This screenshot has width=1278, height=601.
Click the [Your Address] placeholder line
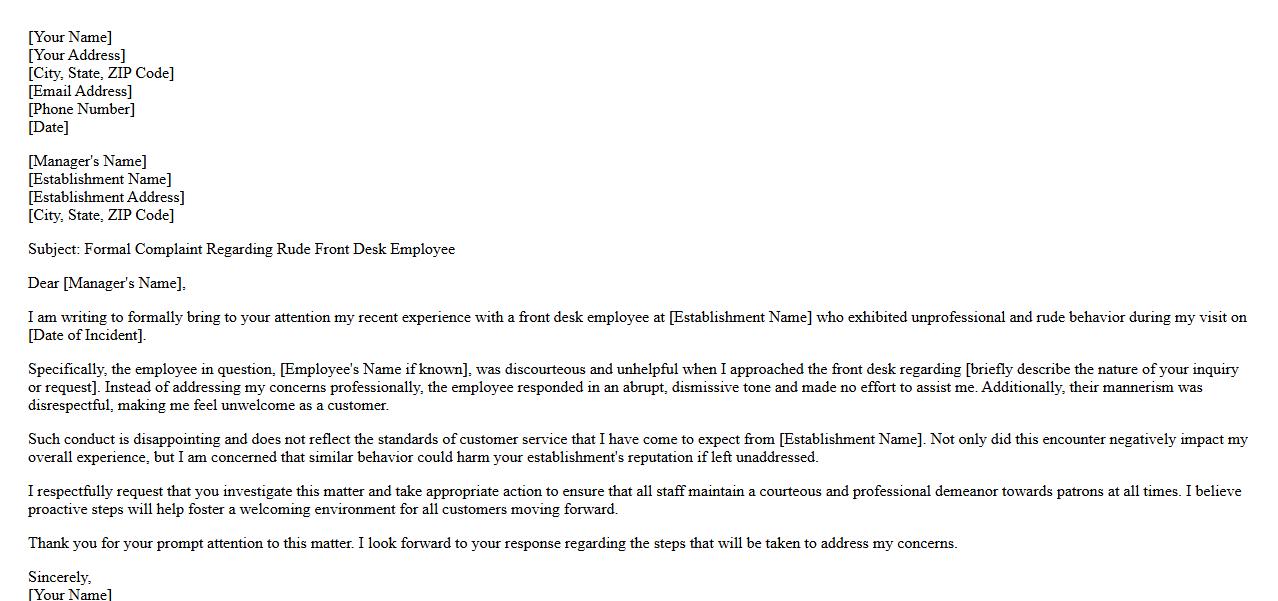point(77,55)
